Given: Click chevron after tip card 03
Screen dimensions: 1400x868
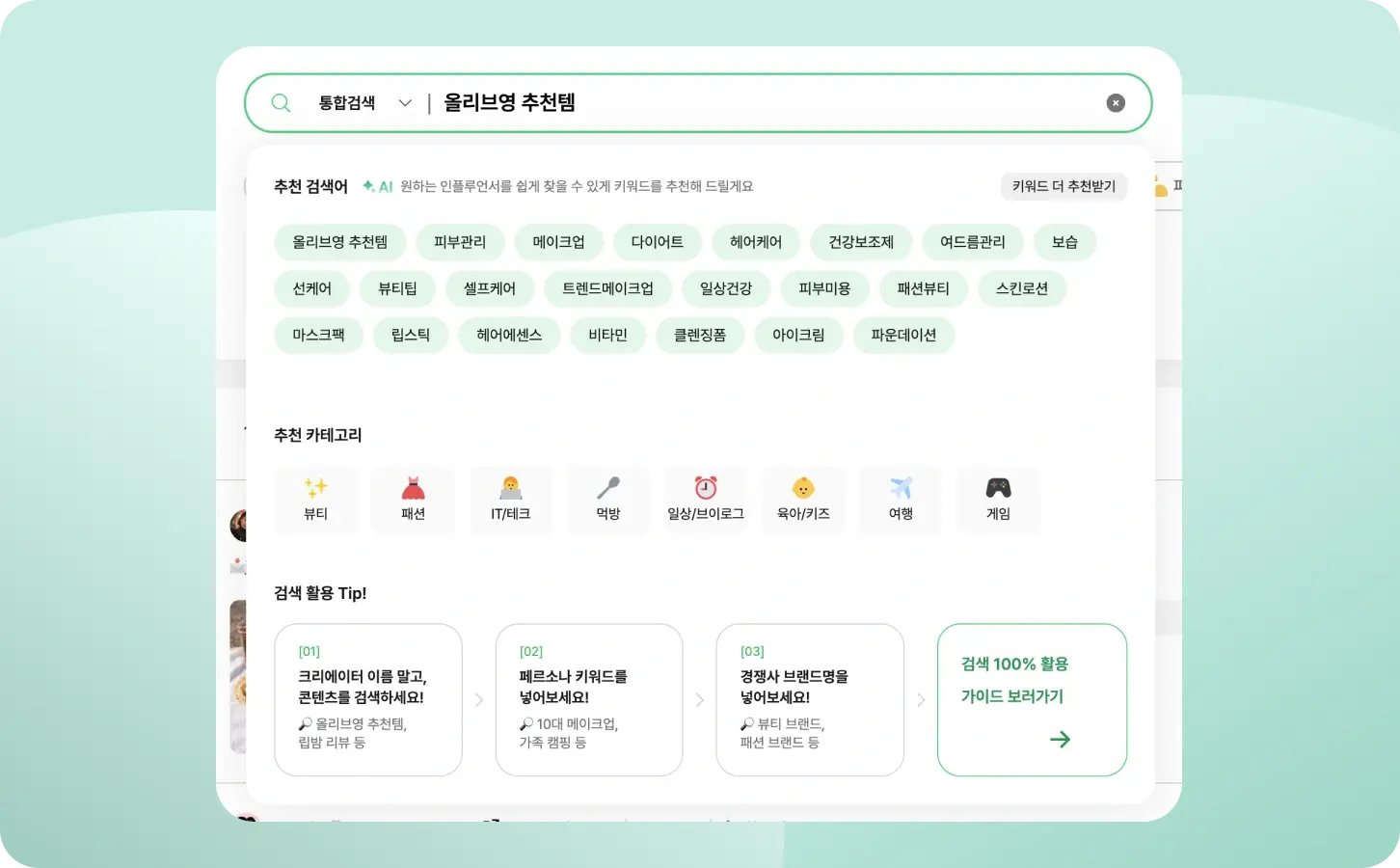Looking at the screenshot, I should [921, 700].
